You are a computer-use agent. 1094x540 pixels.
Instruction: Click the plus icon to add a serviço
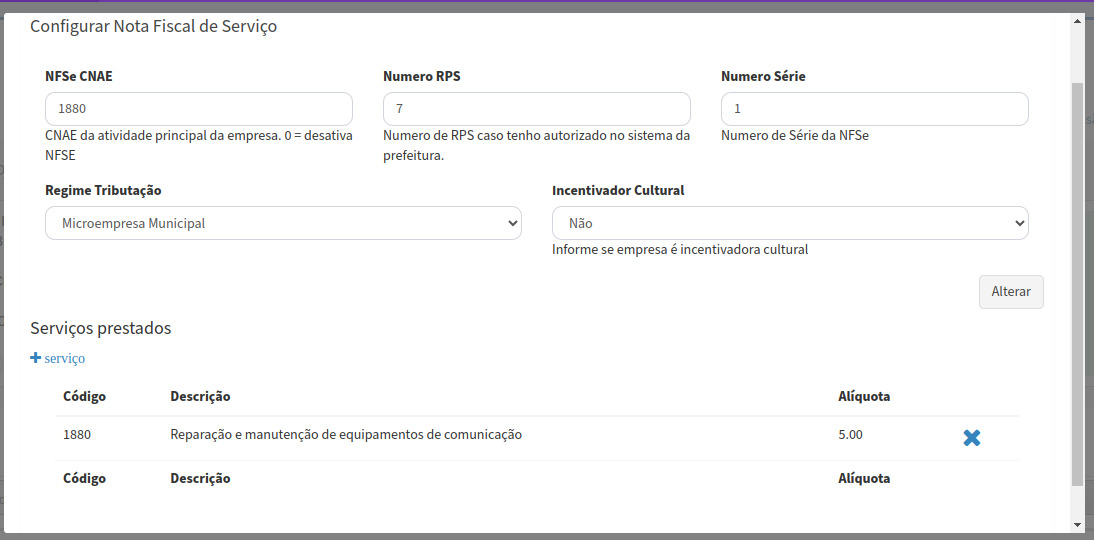click(35, 358)
